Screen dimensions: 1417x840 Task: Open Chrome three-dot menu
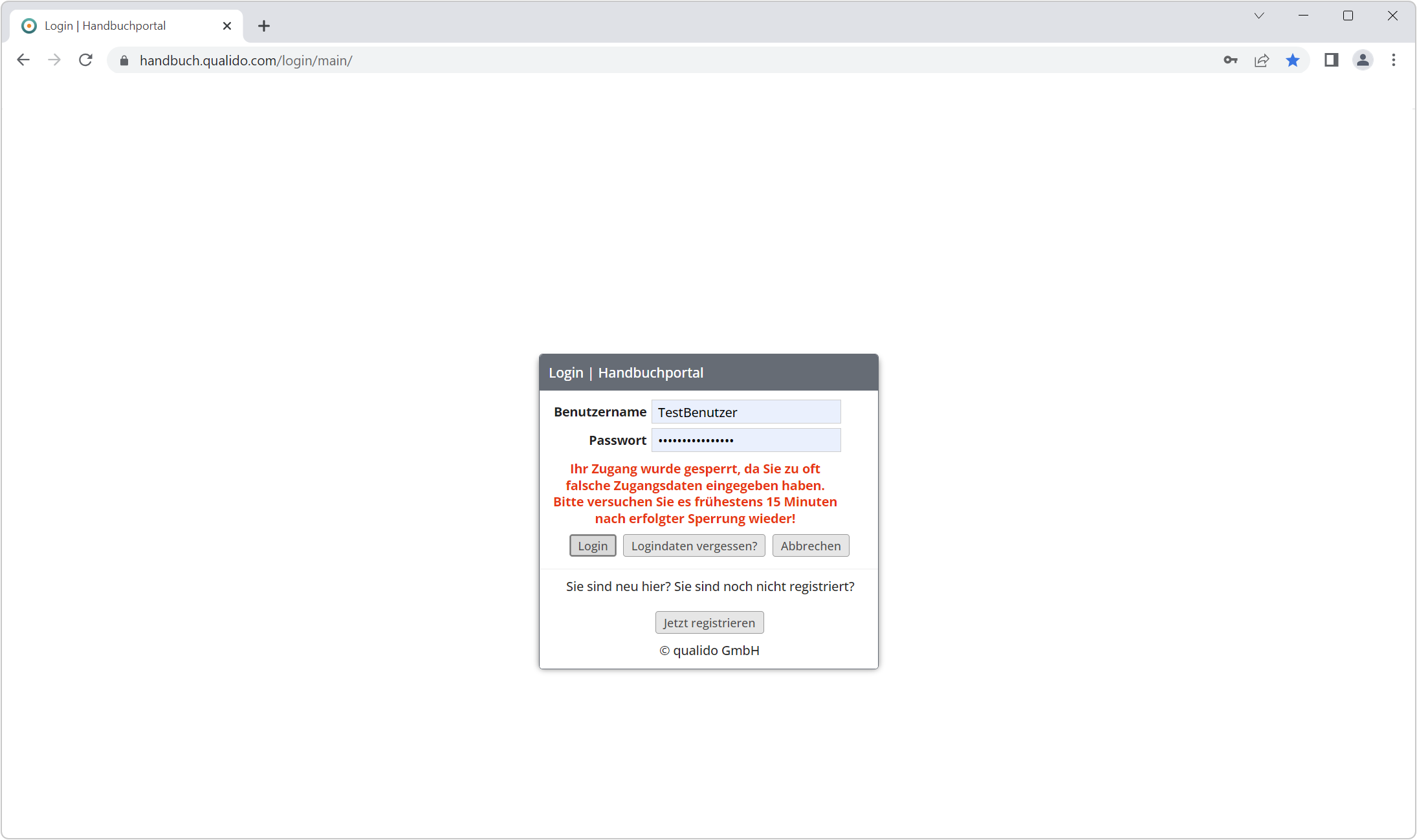click(x=1394, y=60)
